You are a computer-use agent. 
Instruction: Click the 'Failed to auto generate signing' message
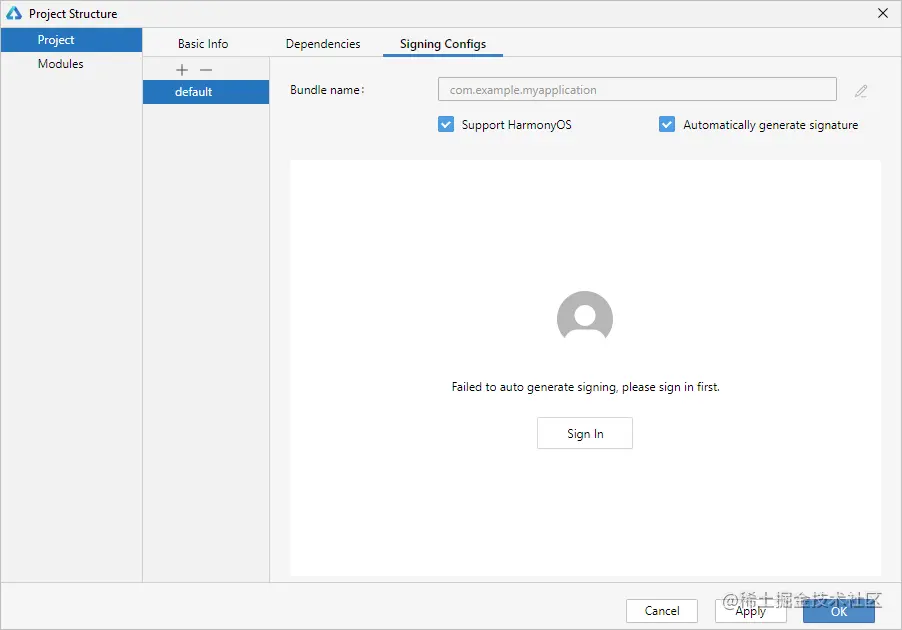click(x=586, y=387)
